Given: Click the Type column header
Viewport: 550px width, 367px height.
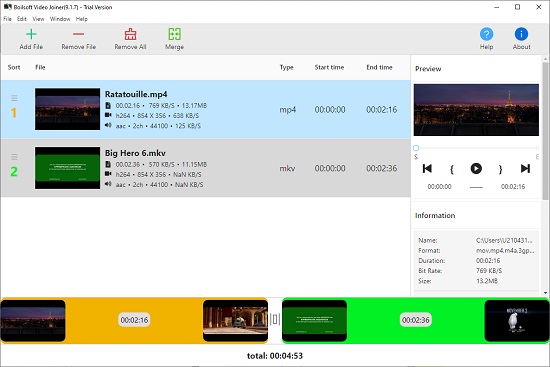Looking at the screenshot, I should point(287,67).
